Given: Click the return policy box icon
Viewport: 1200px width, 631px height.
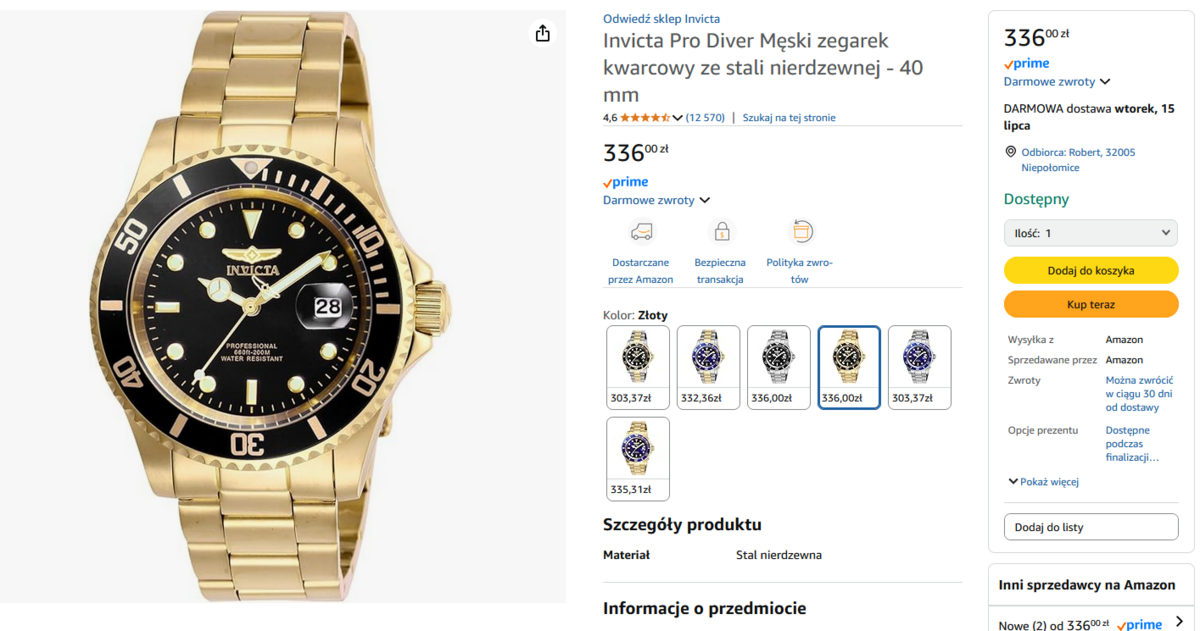Looking at the screenshot, I should pos(800,232).
